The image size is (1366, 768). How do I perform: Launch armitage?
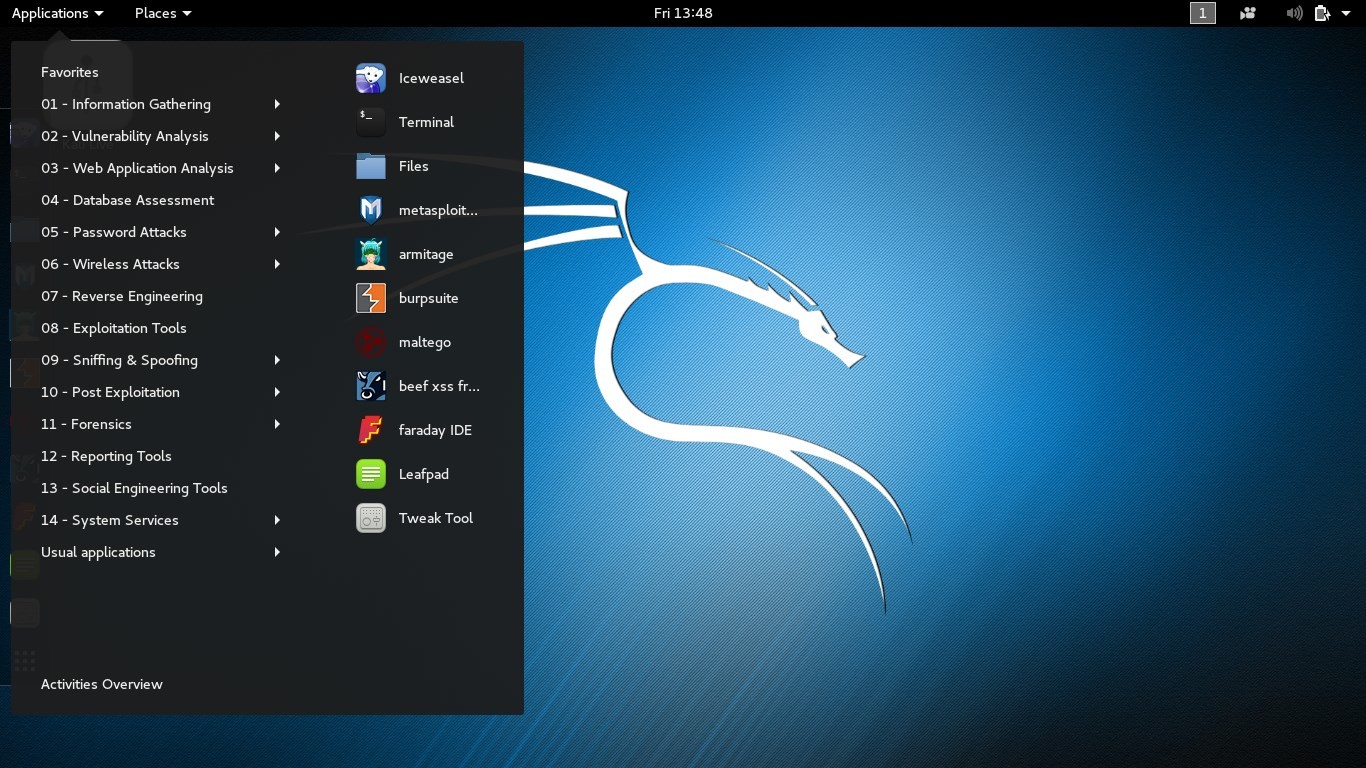[x=426, y=254]
